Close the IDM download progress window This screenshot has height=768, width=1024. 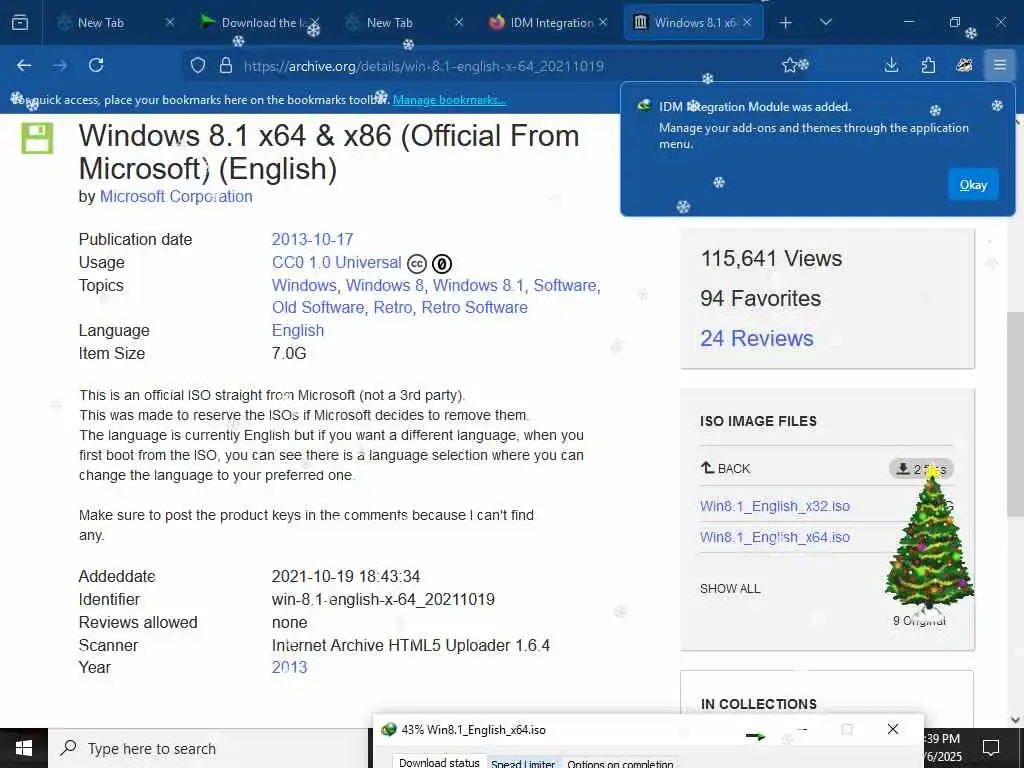point(893,729)
